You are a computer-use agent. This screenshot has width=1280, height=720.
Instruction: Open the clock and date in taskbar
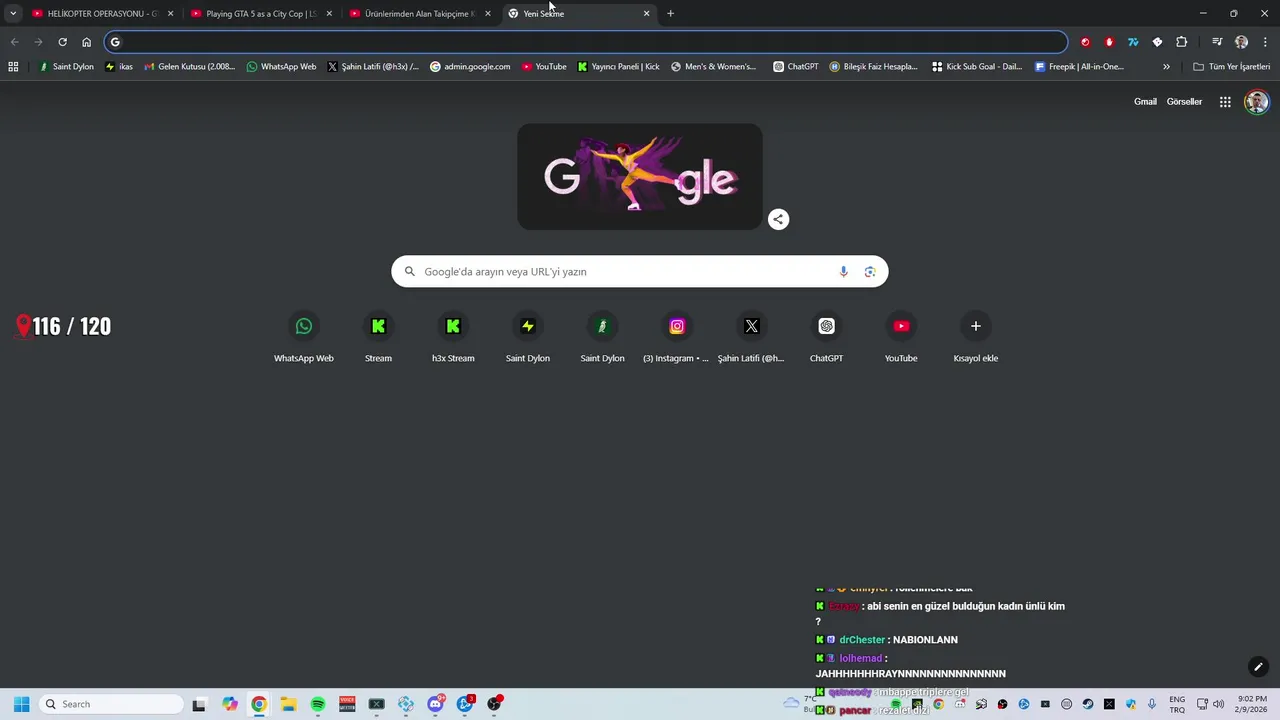[x=1252, y=704]
